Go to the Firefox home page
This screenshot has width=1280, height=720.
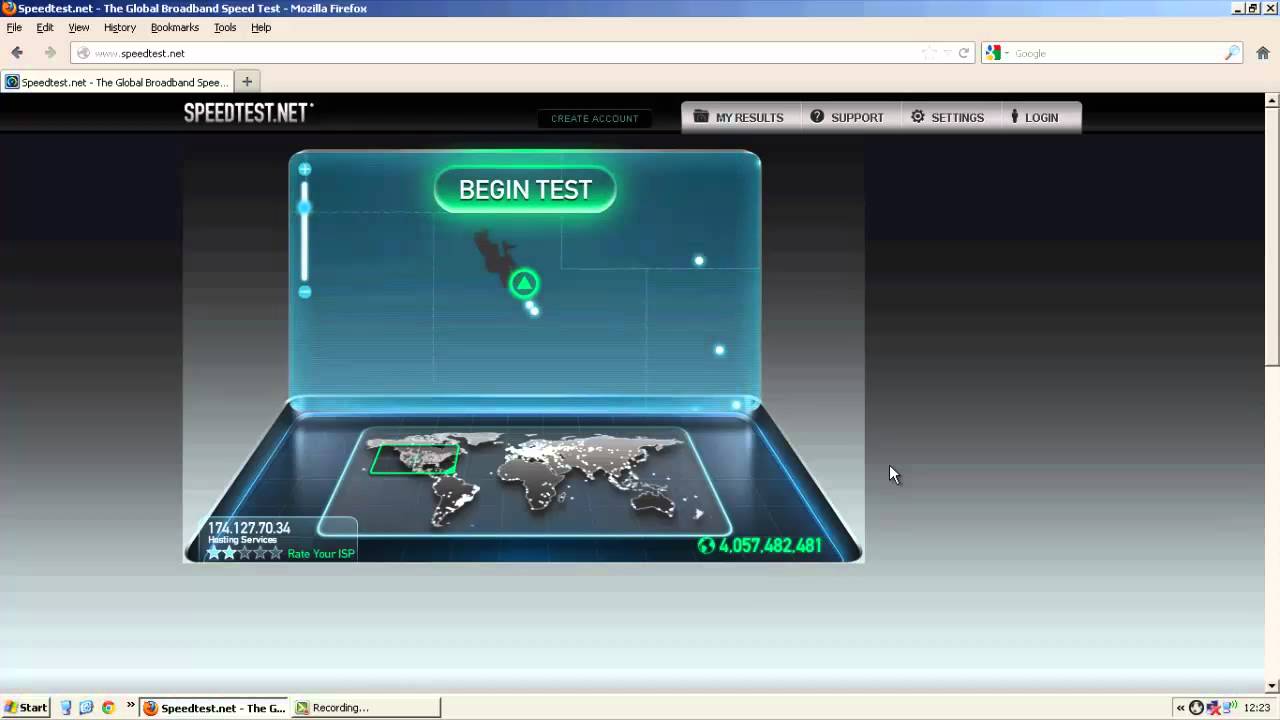pos(1263,53)
